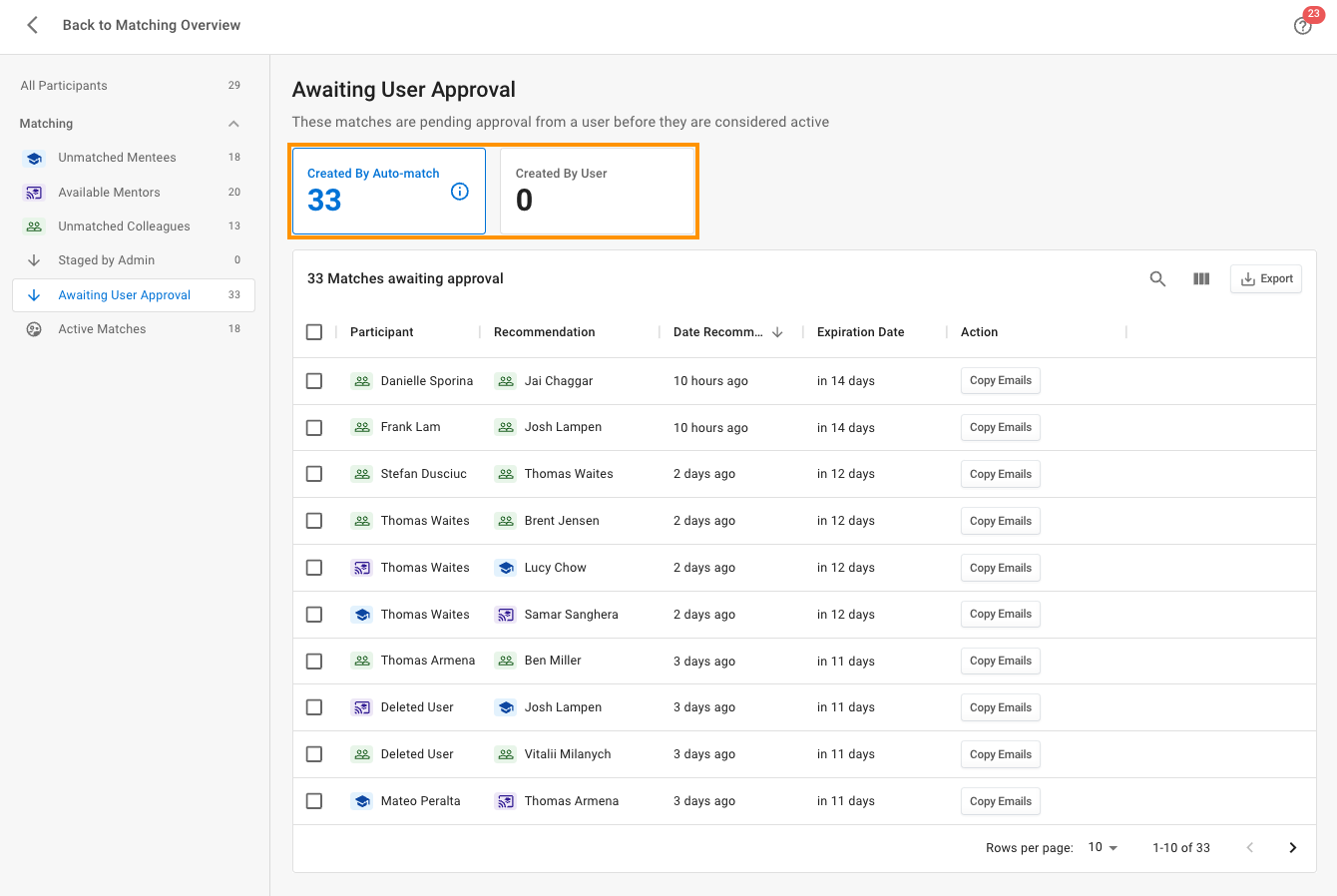Click the column visibility icon
This screenshot has height=896, width=1337.
click(1201, 279)
